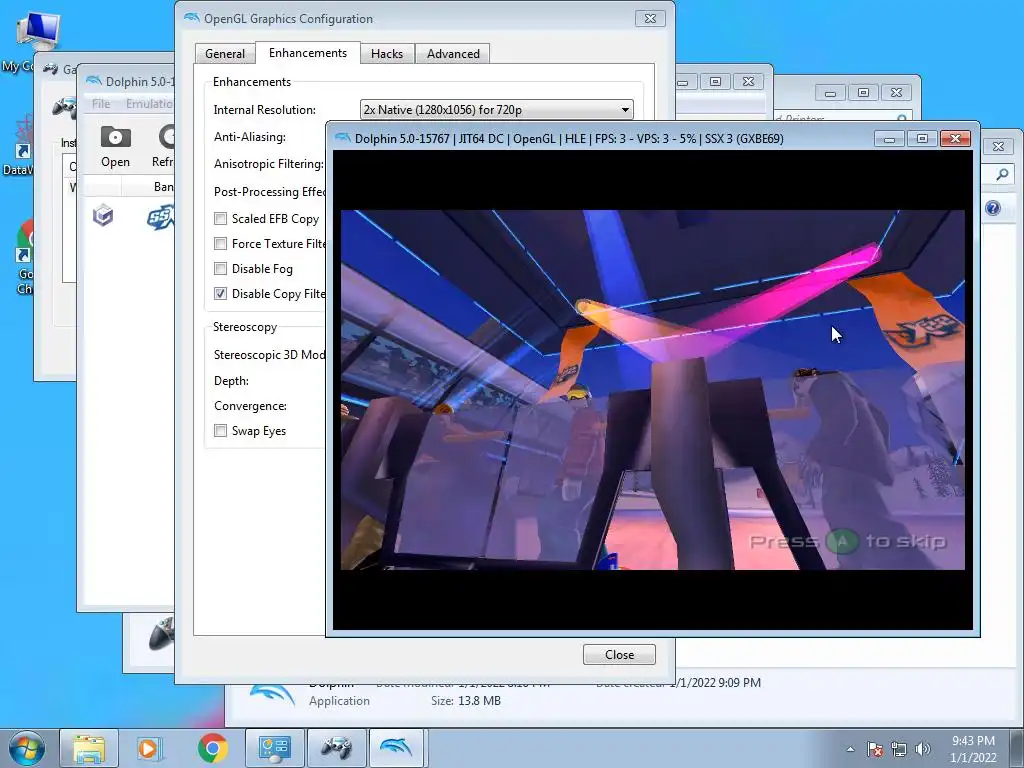Click Dolphin logo in Graphics Configuration title bar
Viewport: 1024px width, 768px height.
pyautogui.click(x=191, y=18)
